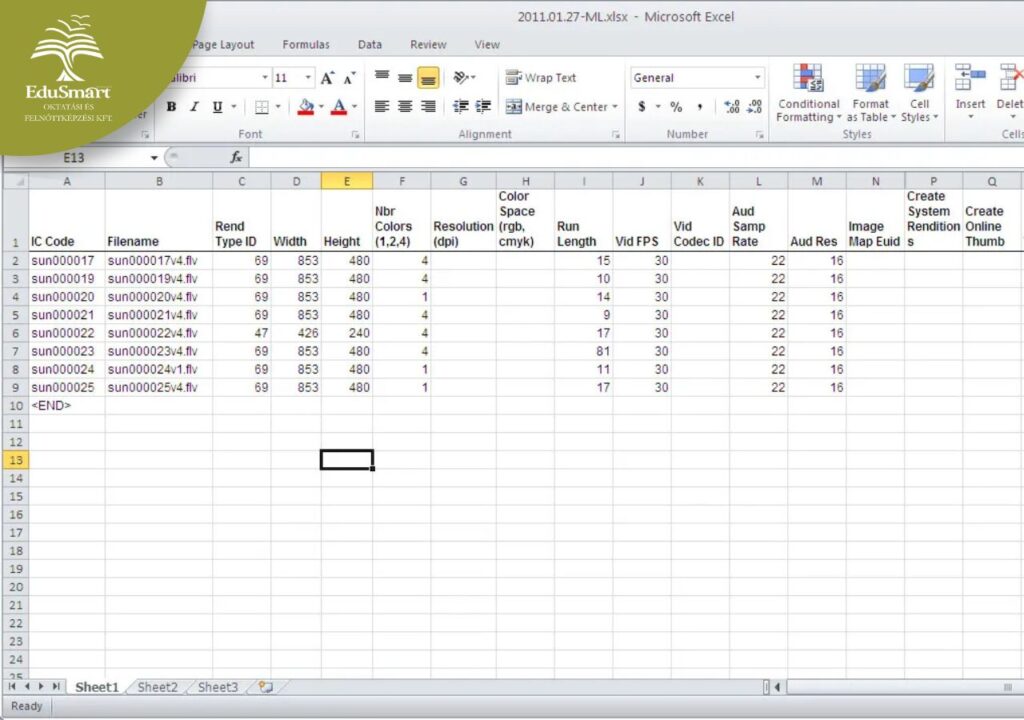Viewport: 1024px width, 720px height.
Task: Click the Cell Styles button
Action: tap(918, 95)
